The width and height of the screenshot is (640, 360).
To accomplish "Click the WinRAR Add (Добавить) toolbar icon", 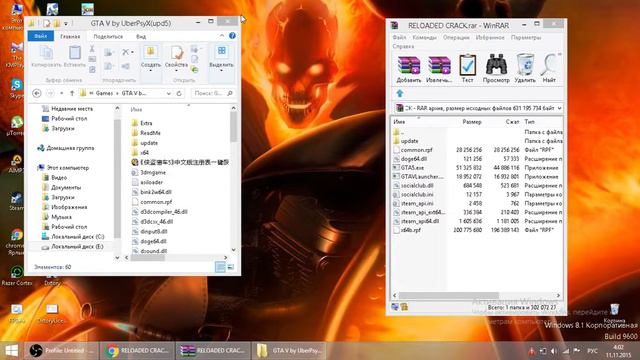I will (x=409, y=69).
